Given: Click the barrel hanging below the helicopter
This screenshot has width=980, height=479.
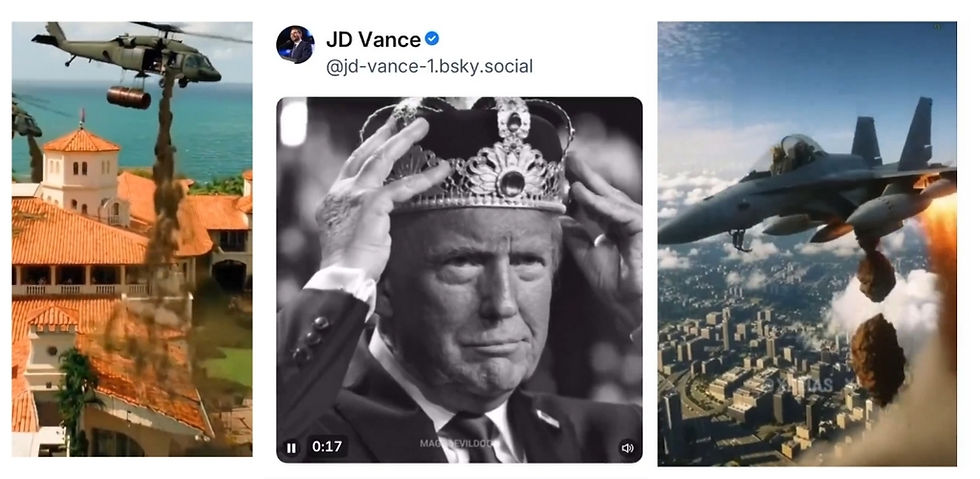Looking at the screenshot, I should [x=128, y=97].
